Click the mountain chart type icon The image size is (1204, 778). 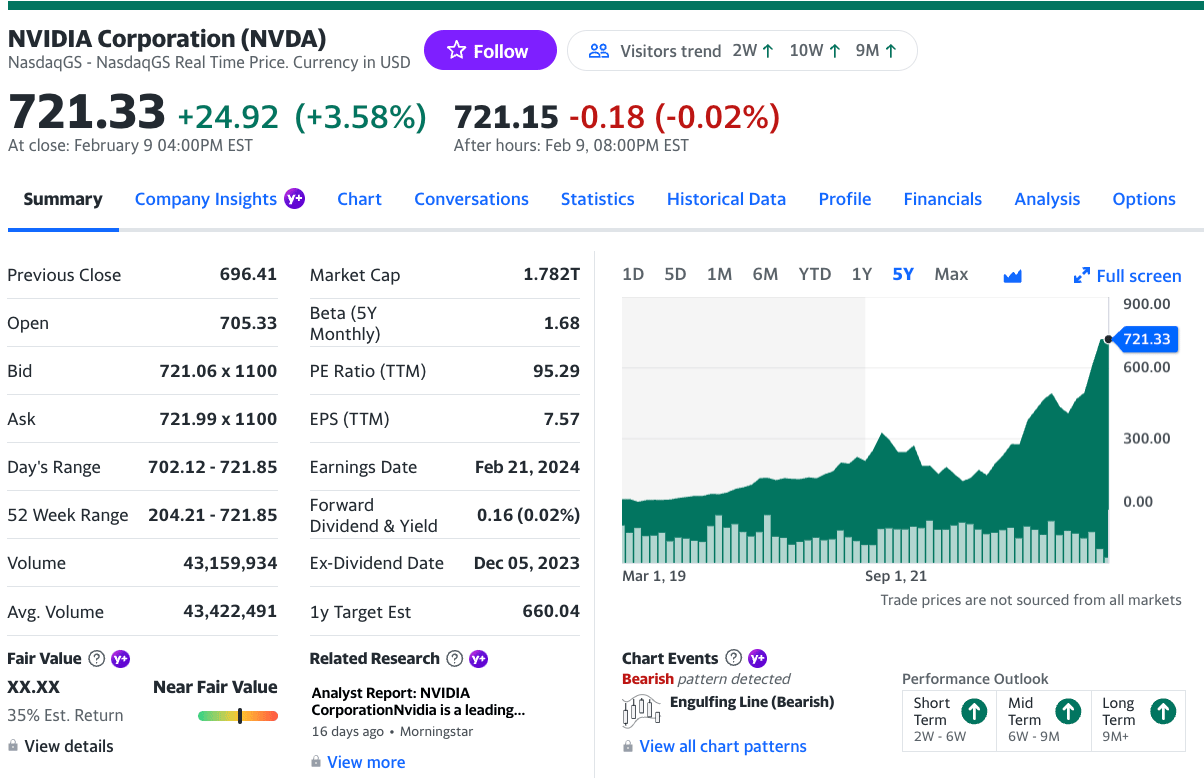pos(1012,275)
